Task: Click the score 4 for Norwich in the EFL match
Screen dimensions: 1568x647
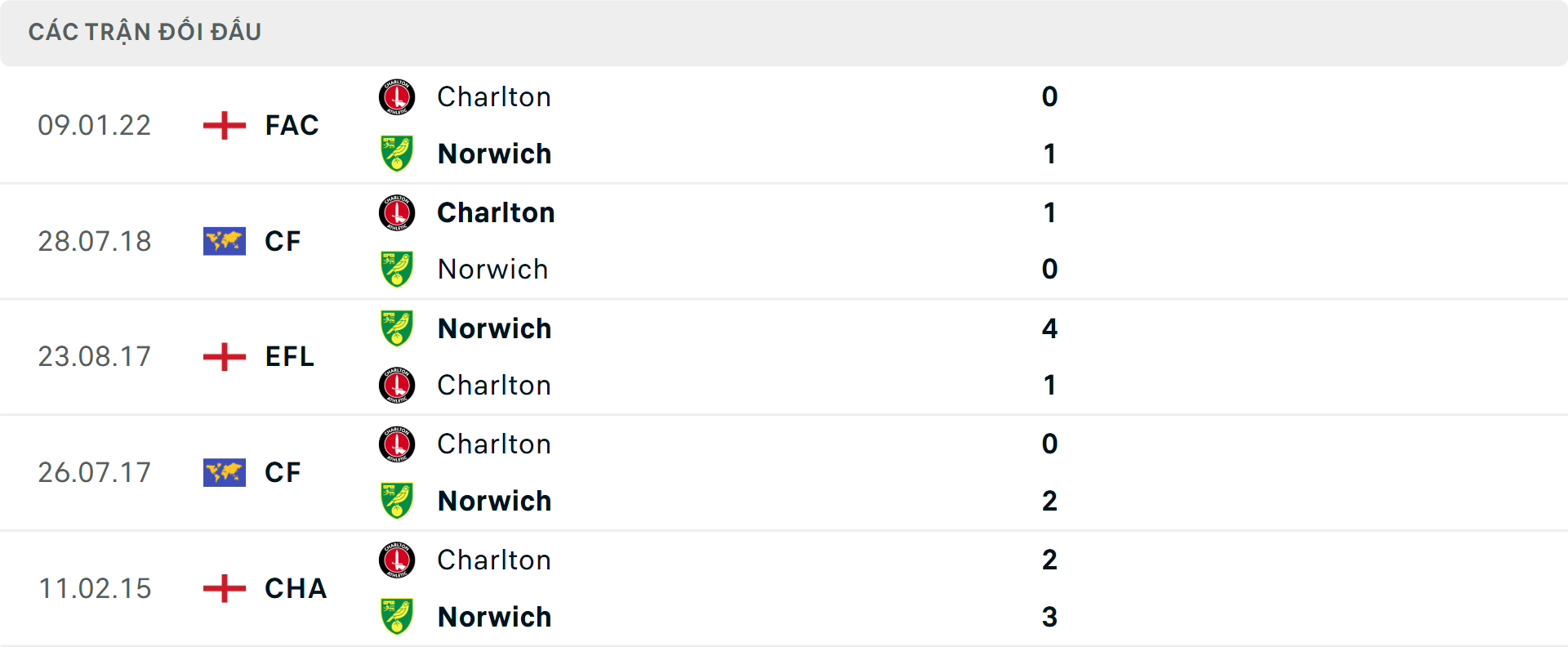Action: 1051,328
